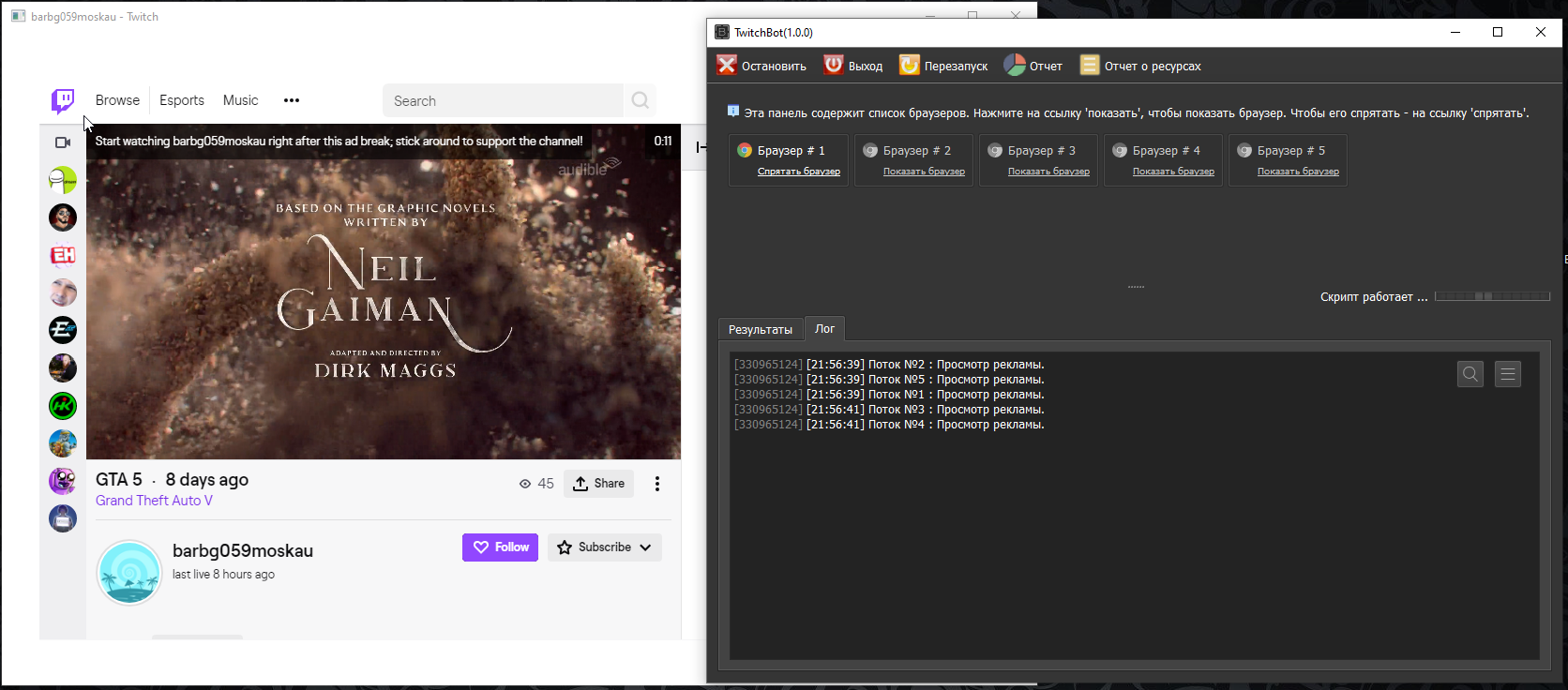Open the log search icon in TwitchBot
The width and height of the screenshot is (1568, 690).
click(1470, 374)
